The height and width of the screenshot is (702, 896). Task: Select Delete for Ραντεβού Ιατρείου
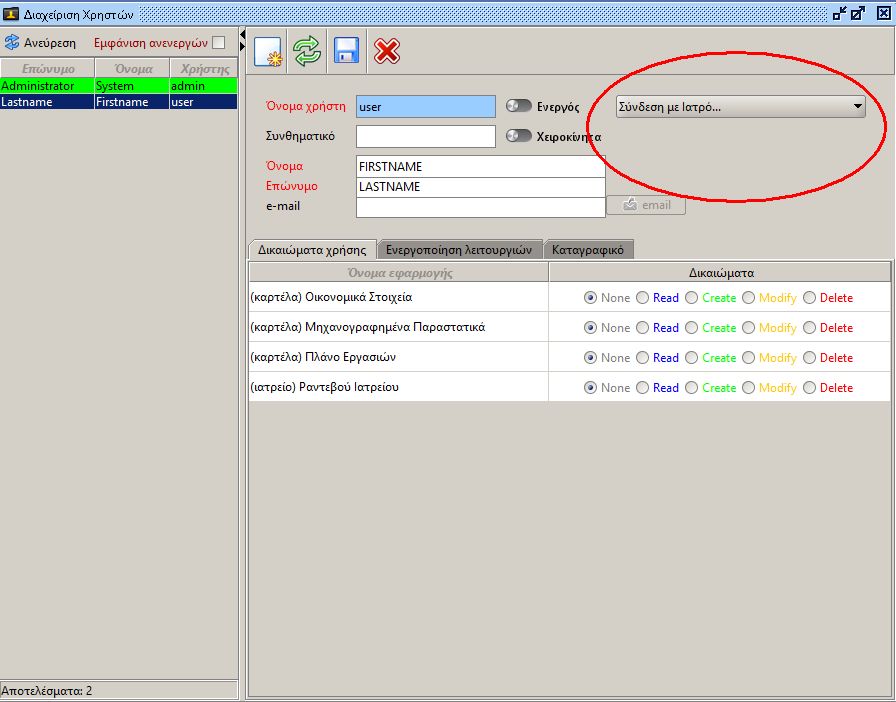point(810,388)
